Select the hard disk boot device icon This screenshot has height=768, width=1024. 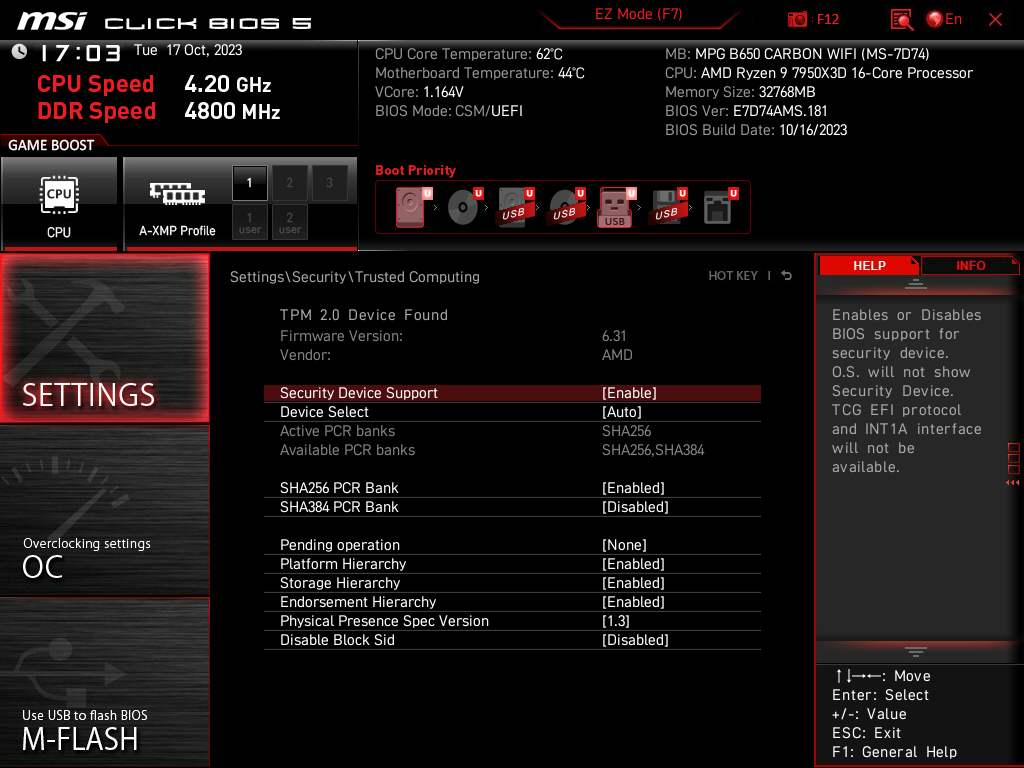pyautogui.click(x=413, y=206)
